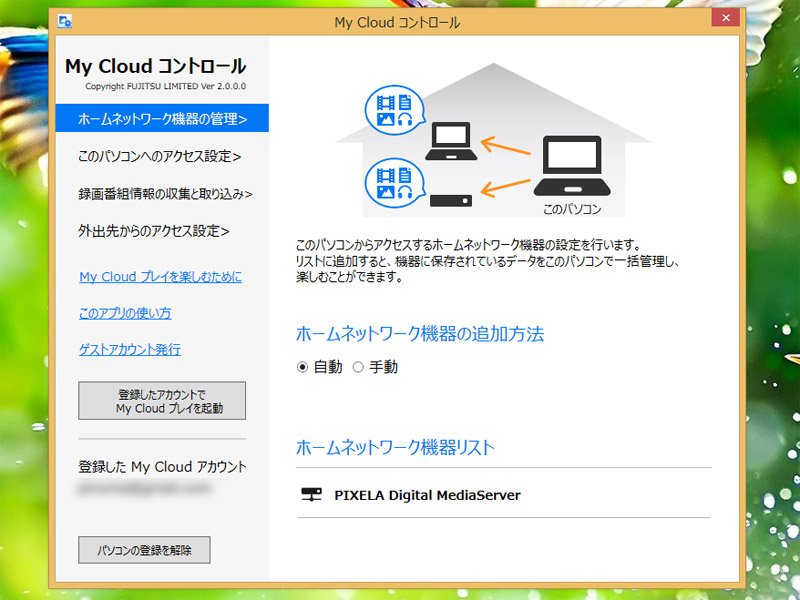Choose the 手動 radio option
This screenshot has width=800, height=600.
click(358, 367)
